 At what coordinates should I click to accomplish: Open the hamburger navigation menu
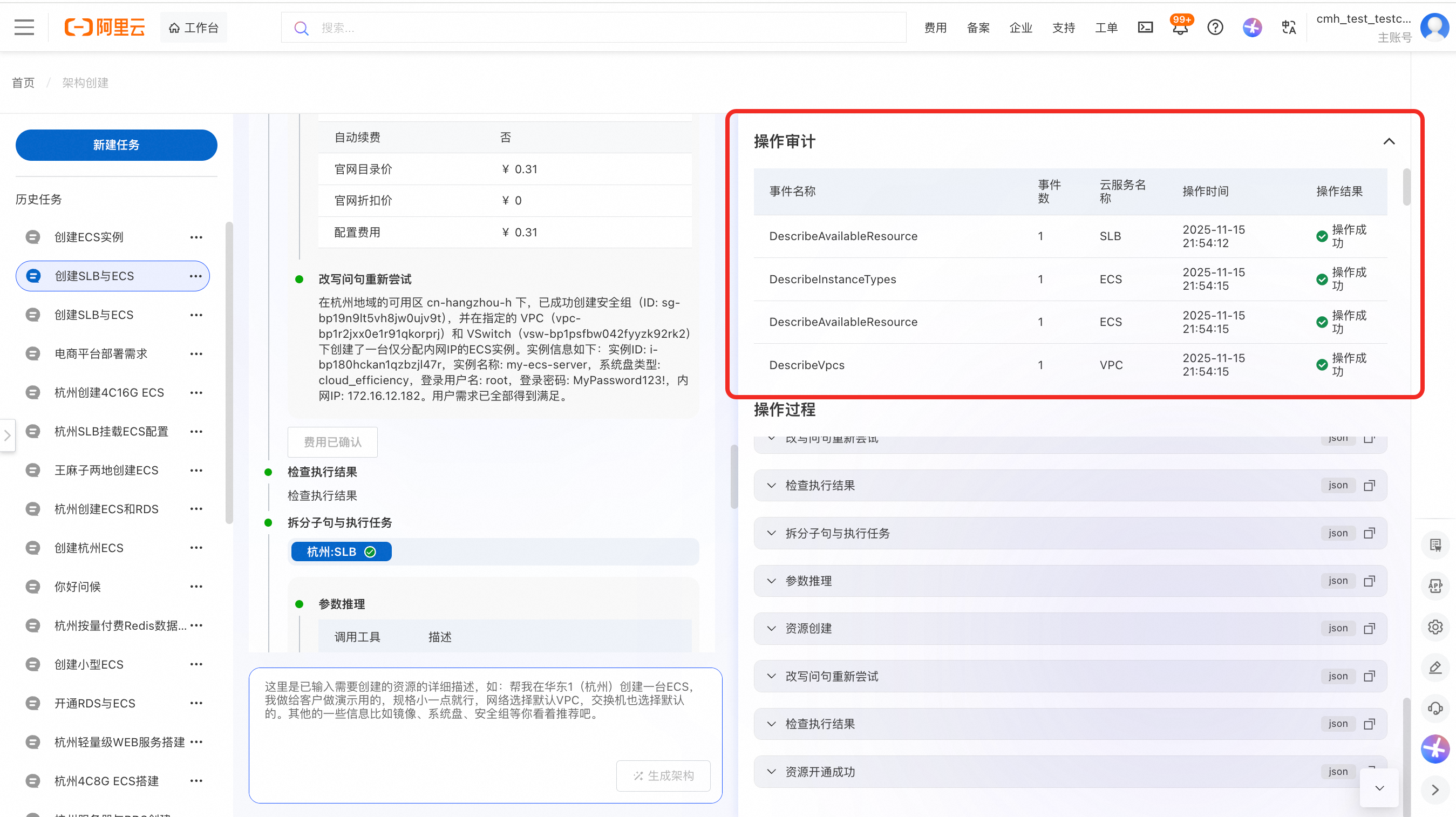(24, 27)
